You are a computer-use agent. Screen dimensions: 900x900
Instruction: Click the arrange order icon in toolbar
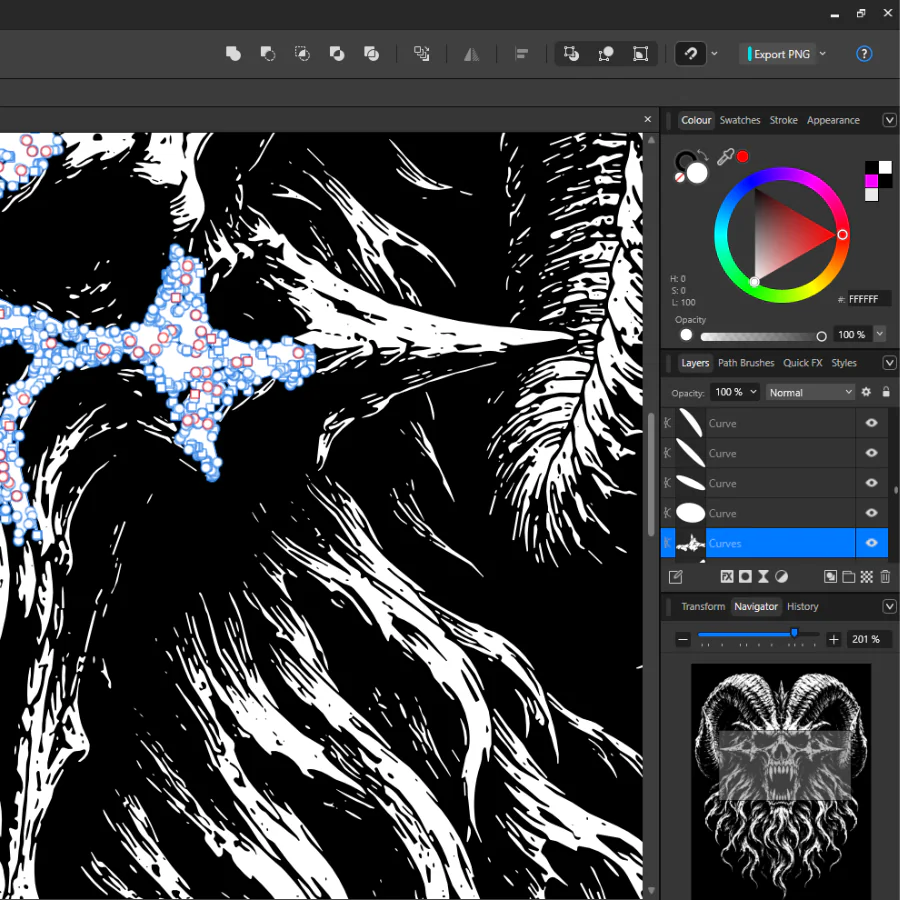(x=422, y=54)
